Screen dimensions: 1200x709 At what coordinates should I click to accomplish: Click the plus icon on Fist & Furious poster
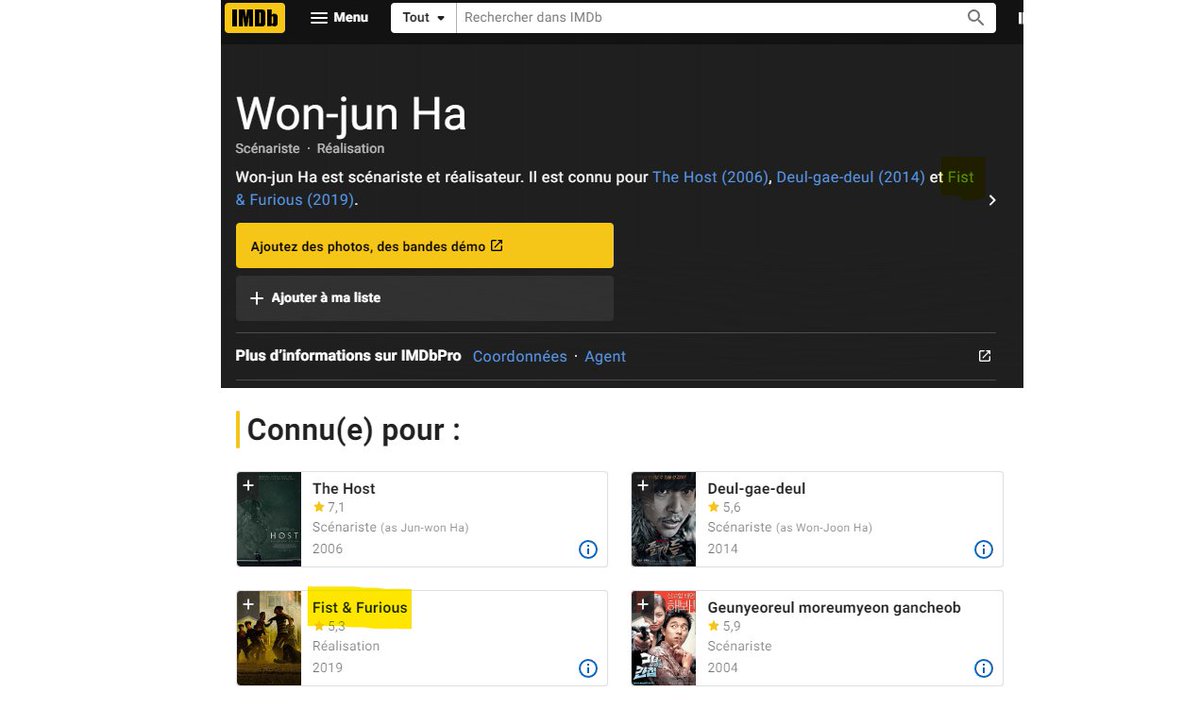249,604
